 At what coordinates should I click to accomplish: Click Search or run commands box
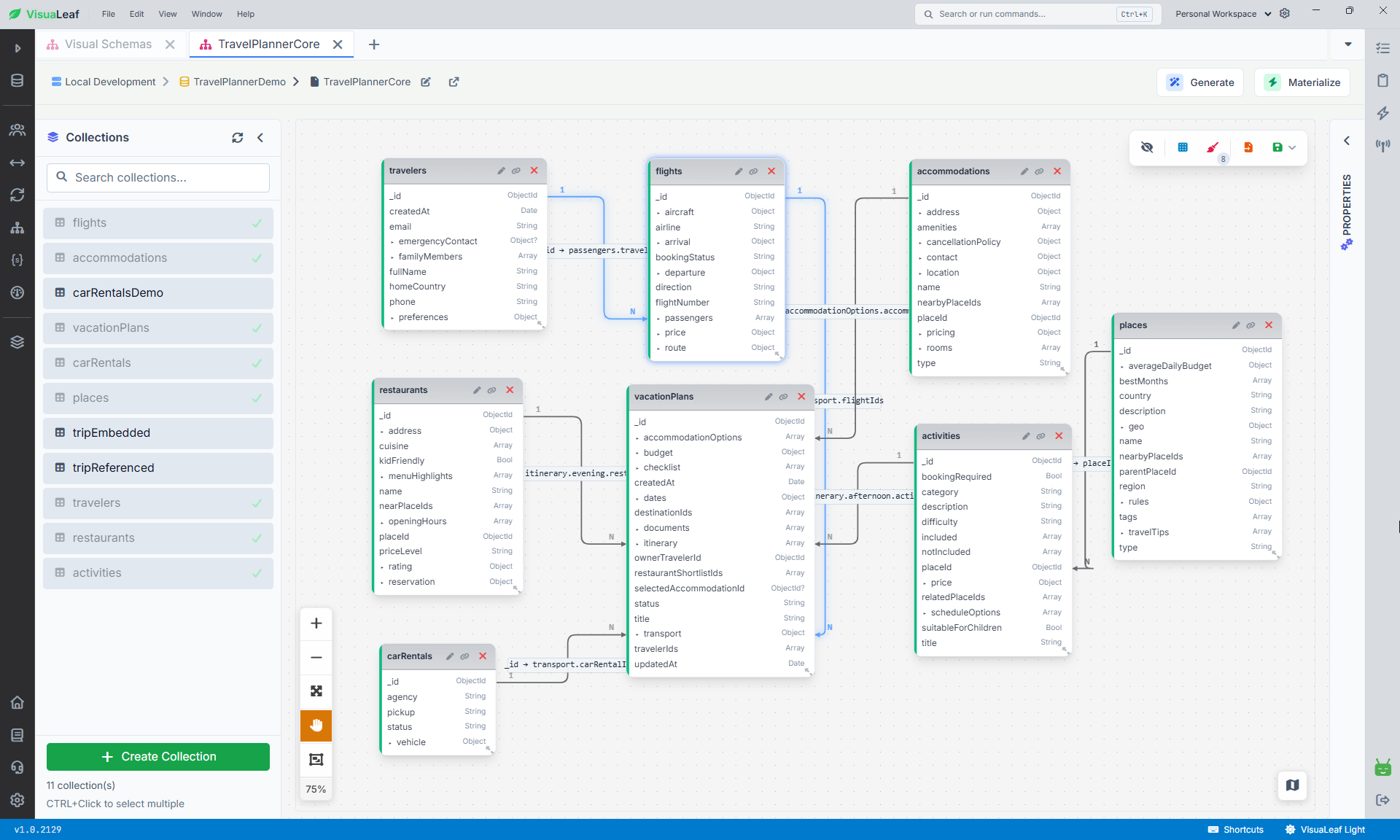[1038, 14]
